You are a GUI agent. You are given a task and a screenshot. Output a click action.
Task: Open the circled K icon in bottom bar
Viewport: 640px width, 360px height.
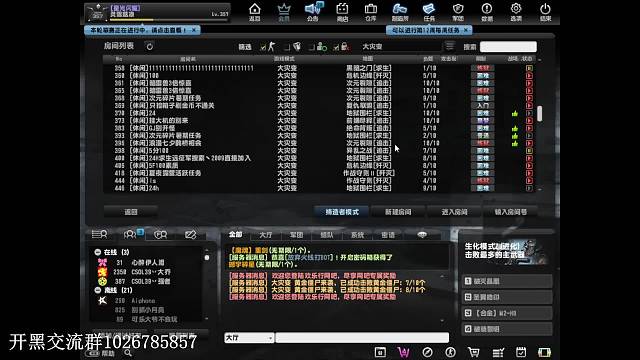(x=451, y=352)
